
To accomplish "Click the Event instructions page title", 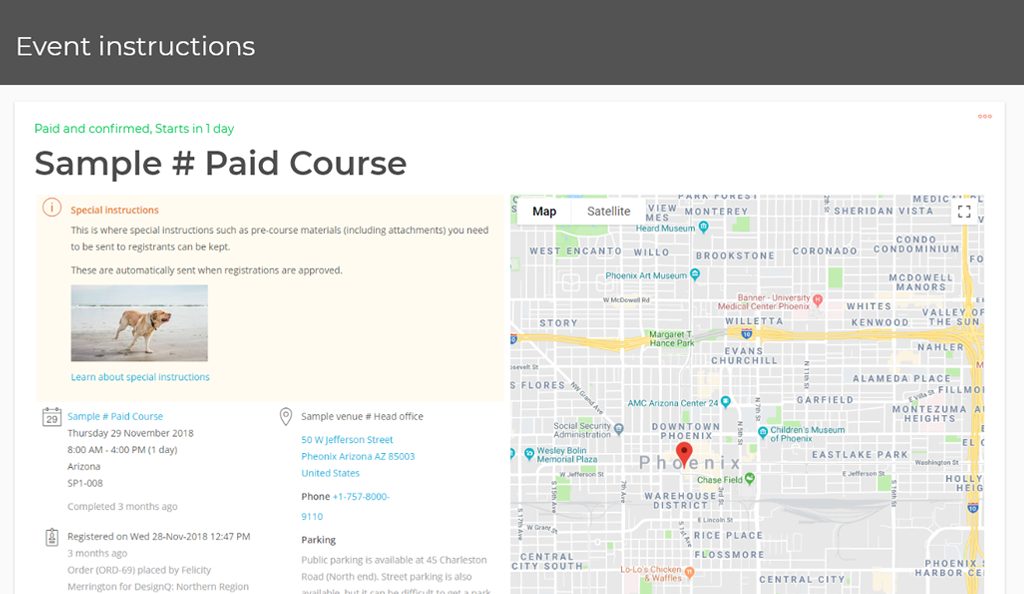I will coord(135,46).
